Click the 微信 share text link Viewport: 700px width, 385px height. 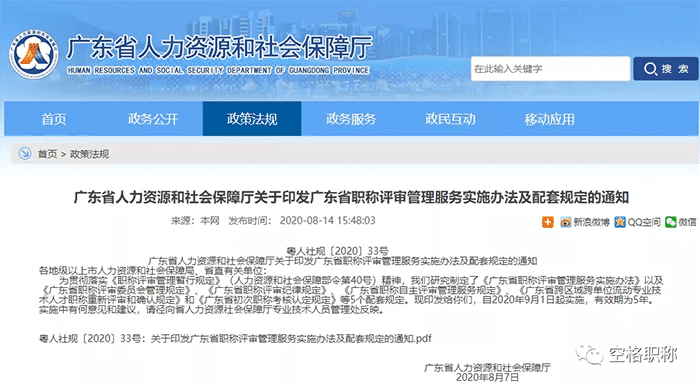[687, 222]
